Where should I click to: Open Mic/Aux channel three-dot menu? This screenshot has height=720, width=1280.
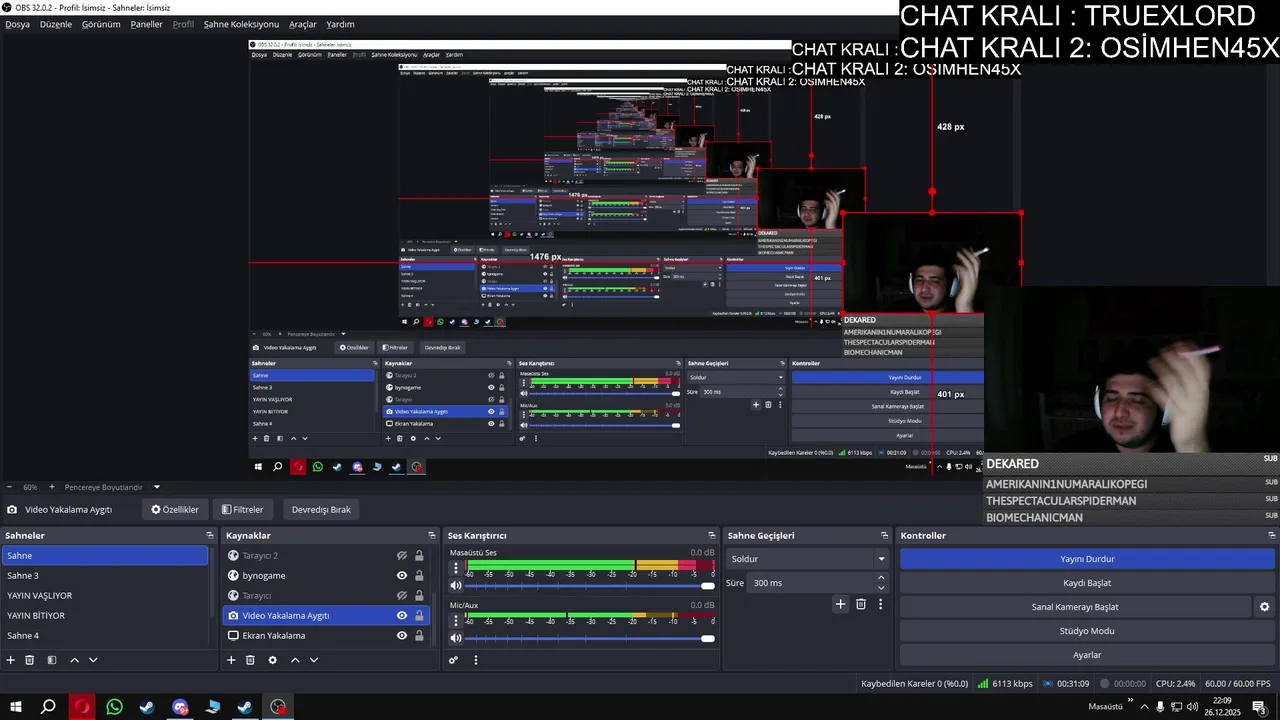click(456, 620)
